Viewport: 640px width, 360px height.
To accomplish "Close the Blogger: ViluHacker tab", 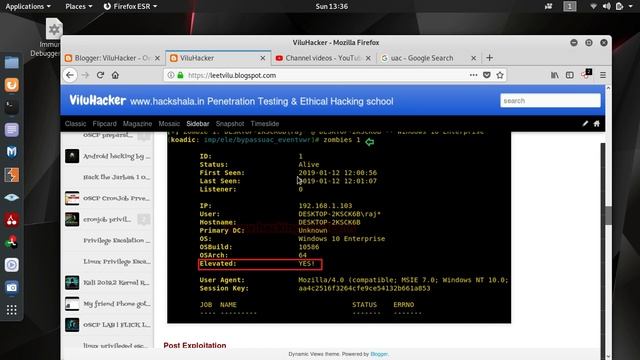I will click(157, 58).
